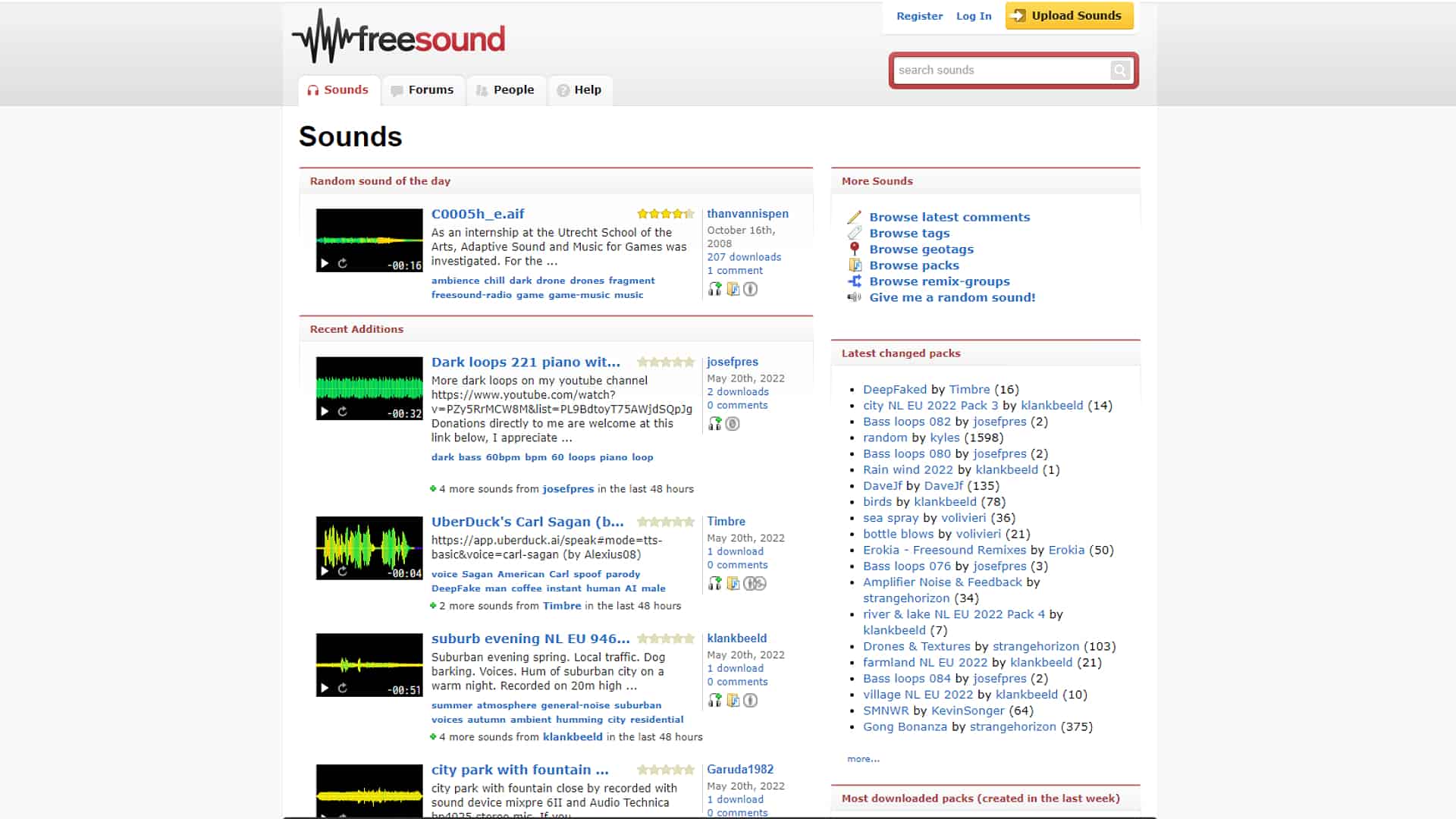The width and height of the screenshot is (1456, 819).
Task: Expand 4 more sounds from josefpres
Action: click(433, 489)
